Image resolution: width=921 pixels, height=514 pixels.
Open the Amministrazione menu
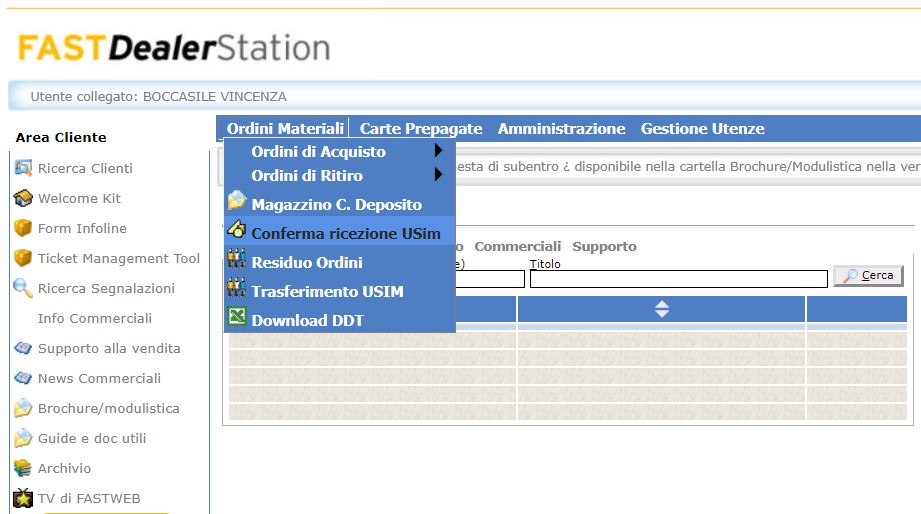coord(562,129)
